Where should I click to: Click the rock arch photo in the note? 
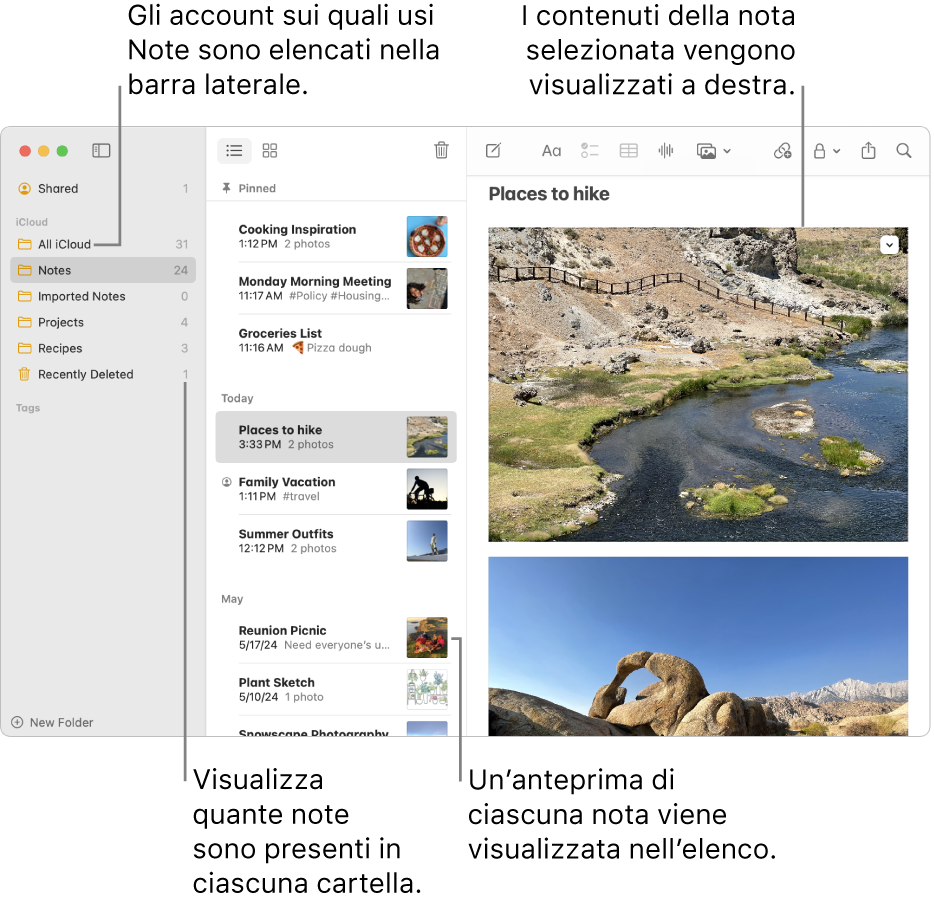coord(698,646)
